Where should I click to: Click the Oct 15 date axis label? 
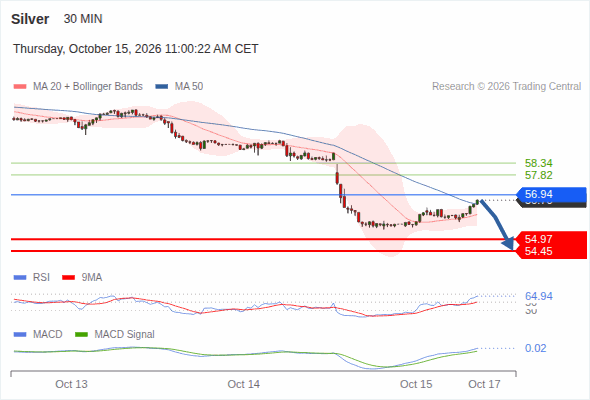416,384
